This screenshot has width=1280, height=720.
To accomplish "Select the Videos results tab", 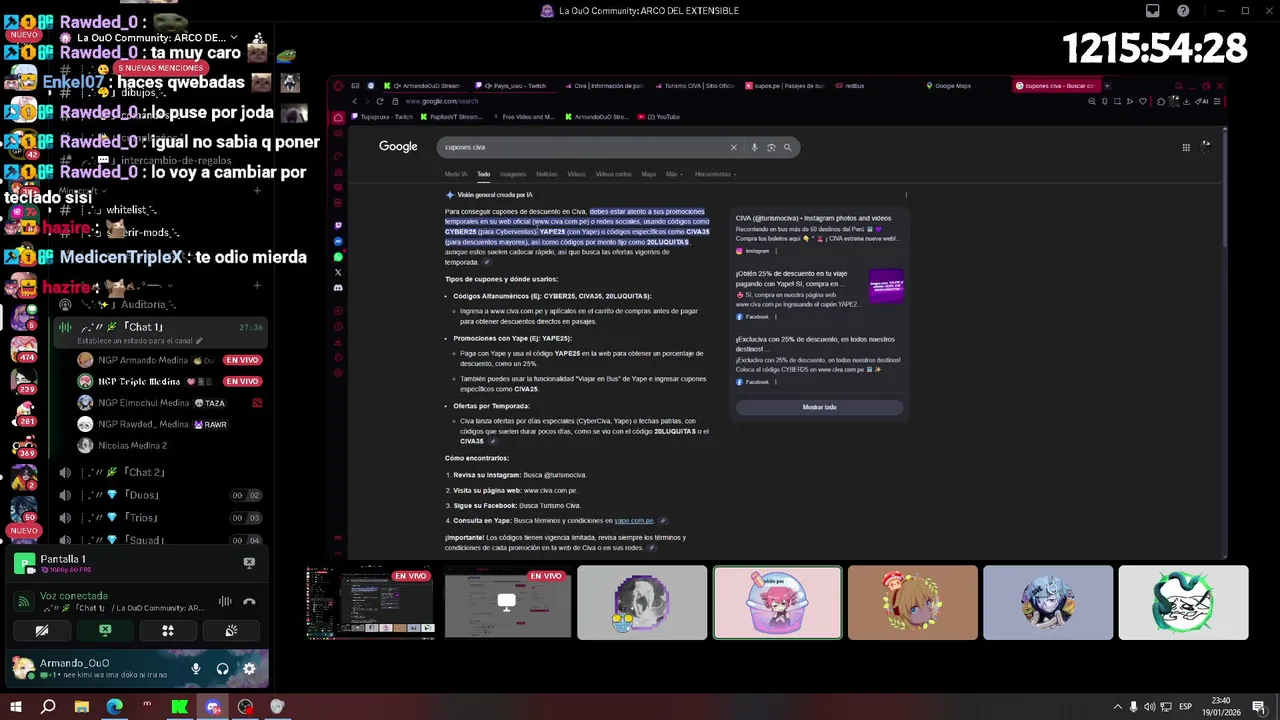I will pos(577,174).
